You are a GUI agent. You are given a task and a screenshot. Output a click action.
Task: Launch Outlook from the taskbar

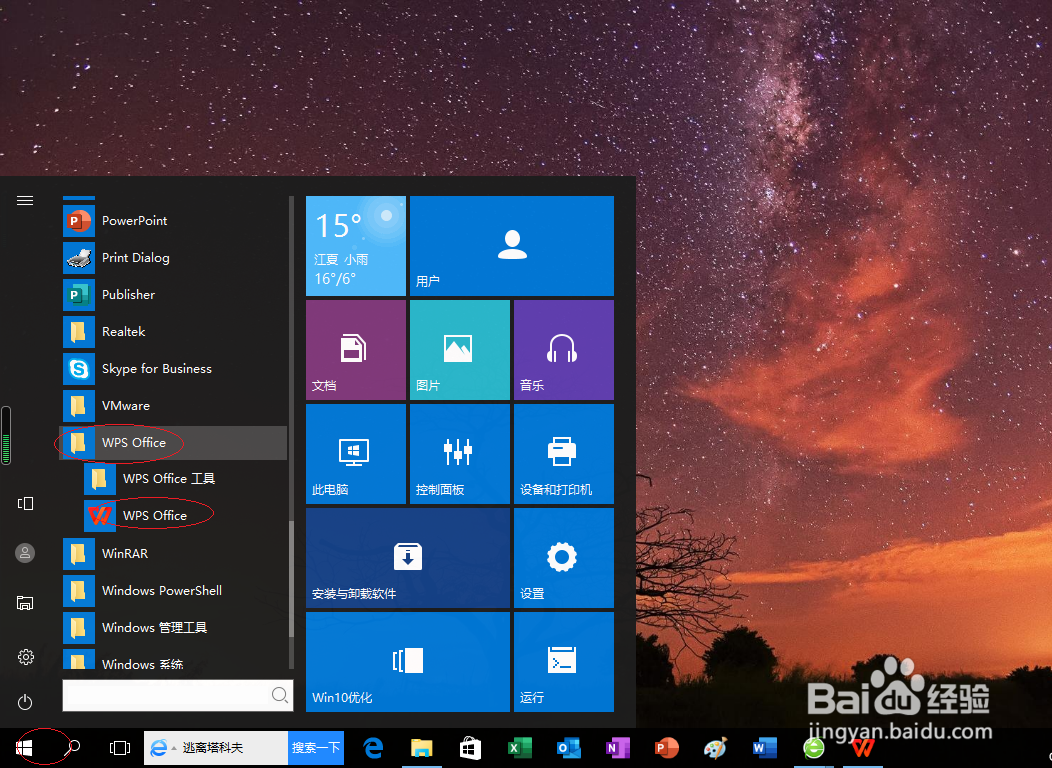(568, 748)
